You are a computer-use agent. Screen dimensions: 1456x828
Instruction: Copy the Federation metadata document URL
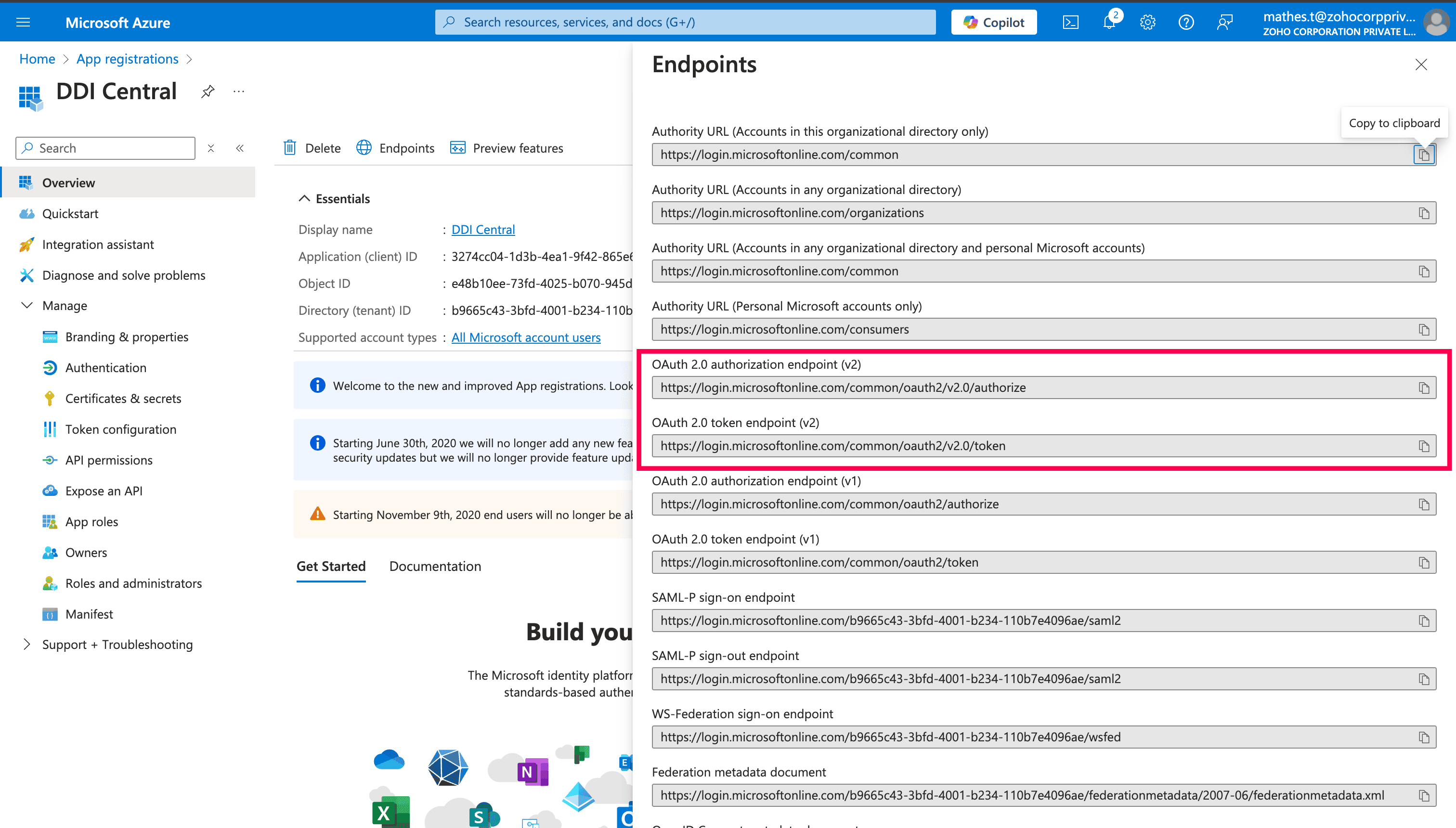click(x=1424, y=796)
